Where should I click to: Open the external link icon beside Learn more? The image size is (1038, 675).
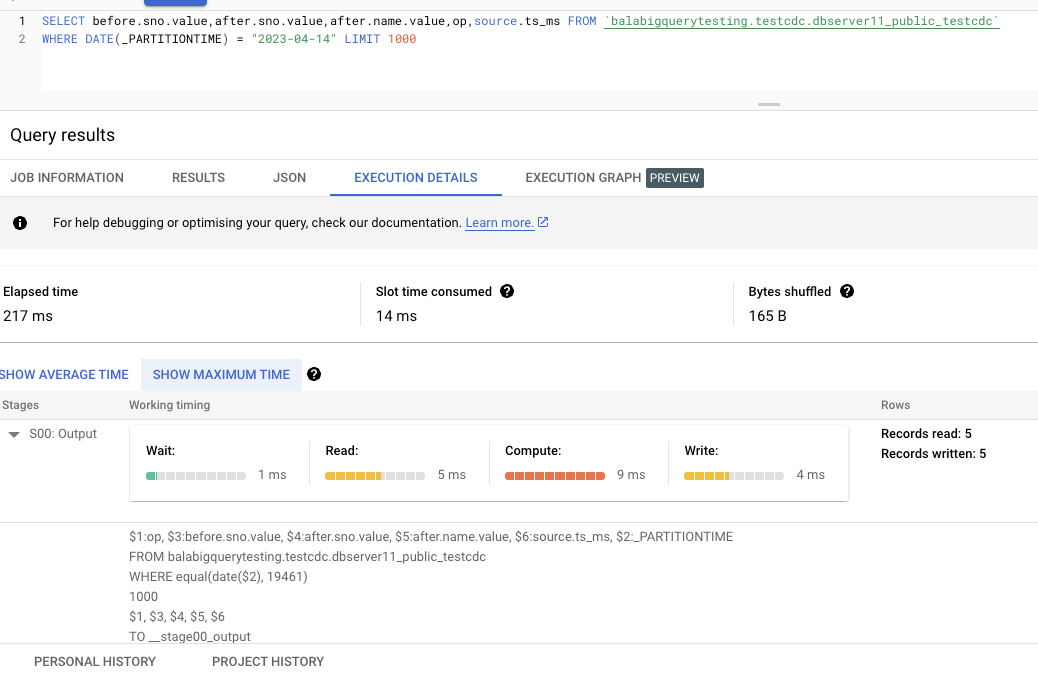[543, 222]
